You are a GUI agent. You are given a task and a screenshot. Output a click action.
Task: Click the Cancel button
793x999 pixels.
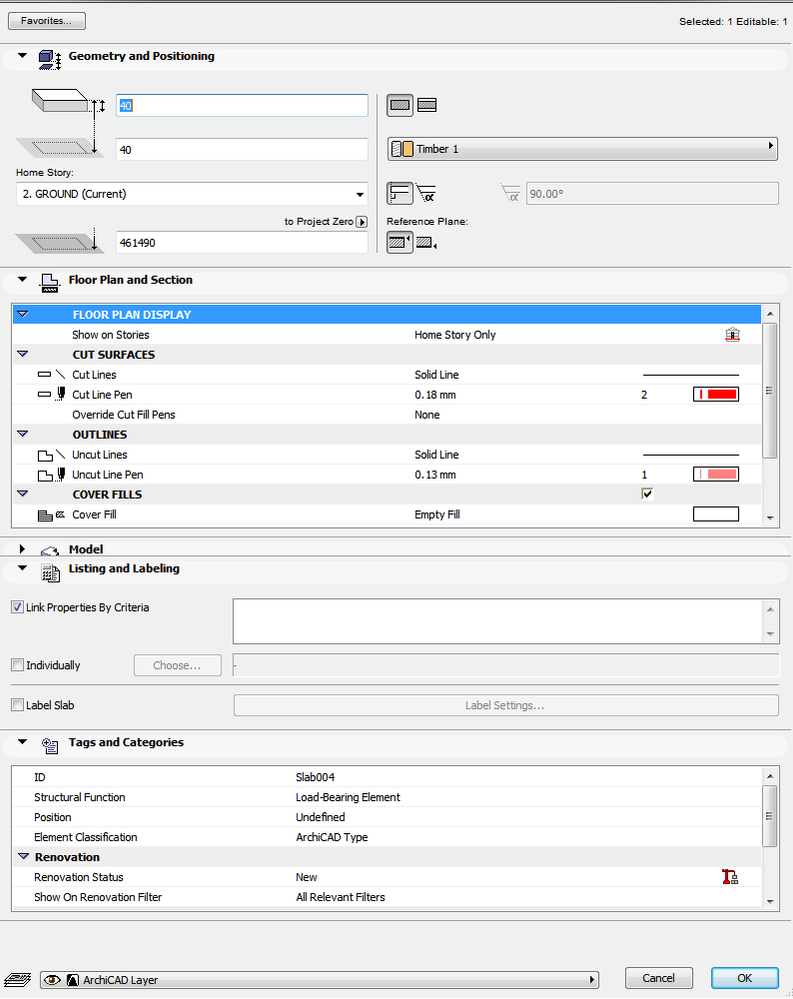(659, 978)
